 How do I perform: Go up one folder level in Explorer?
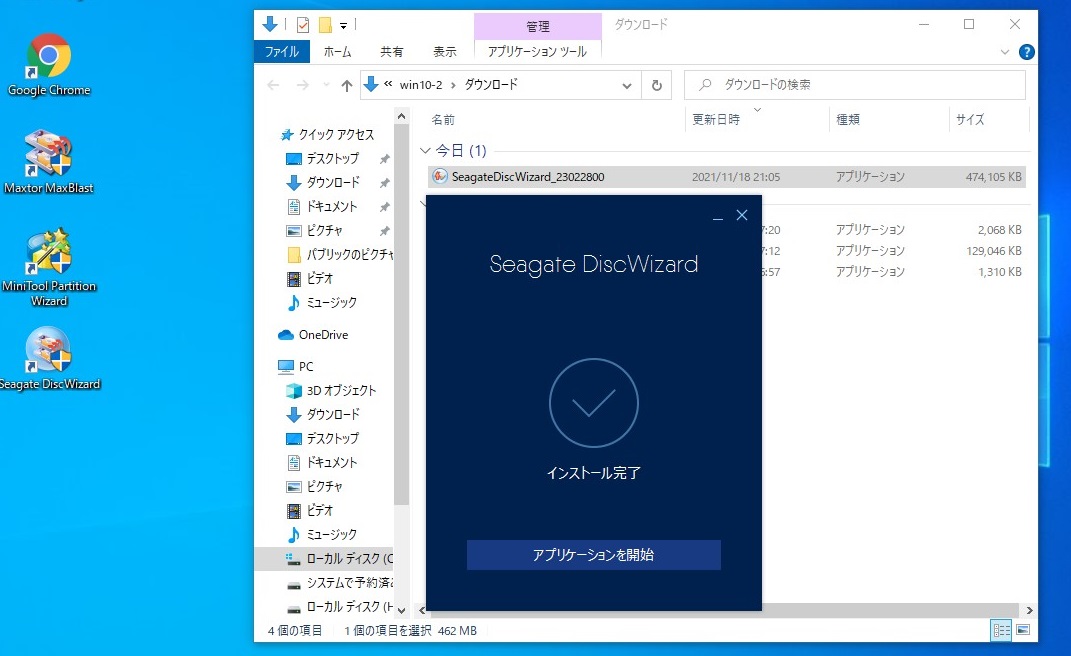(347, 85)
